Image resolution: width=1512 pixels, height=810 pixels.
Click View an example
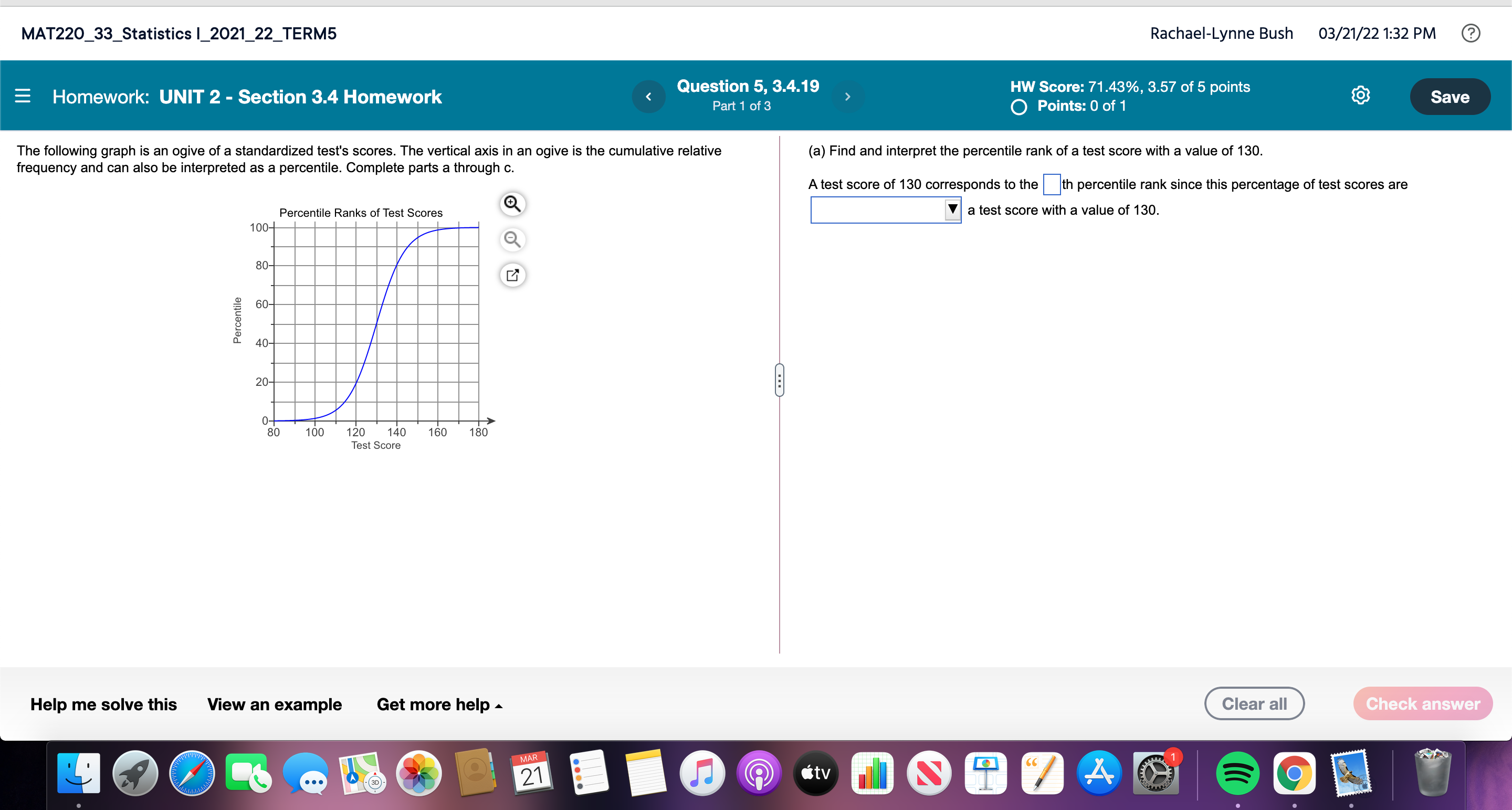(274, 704)
